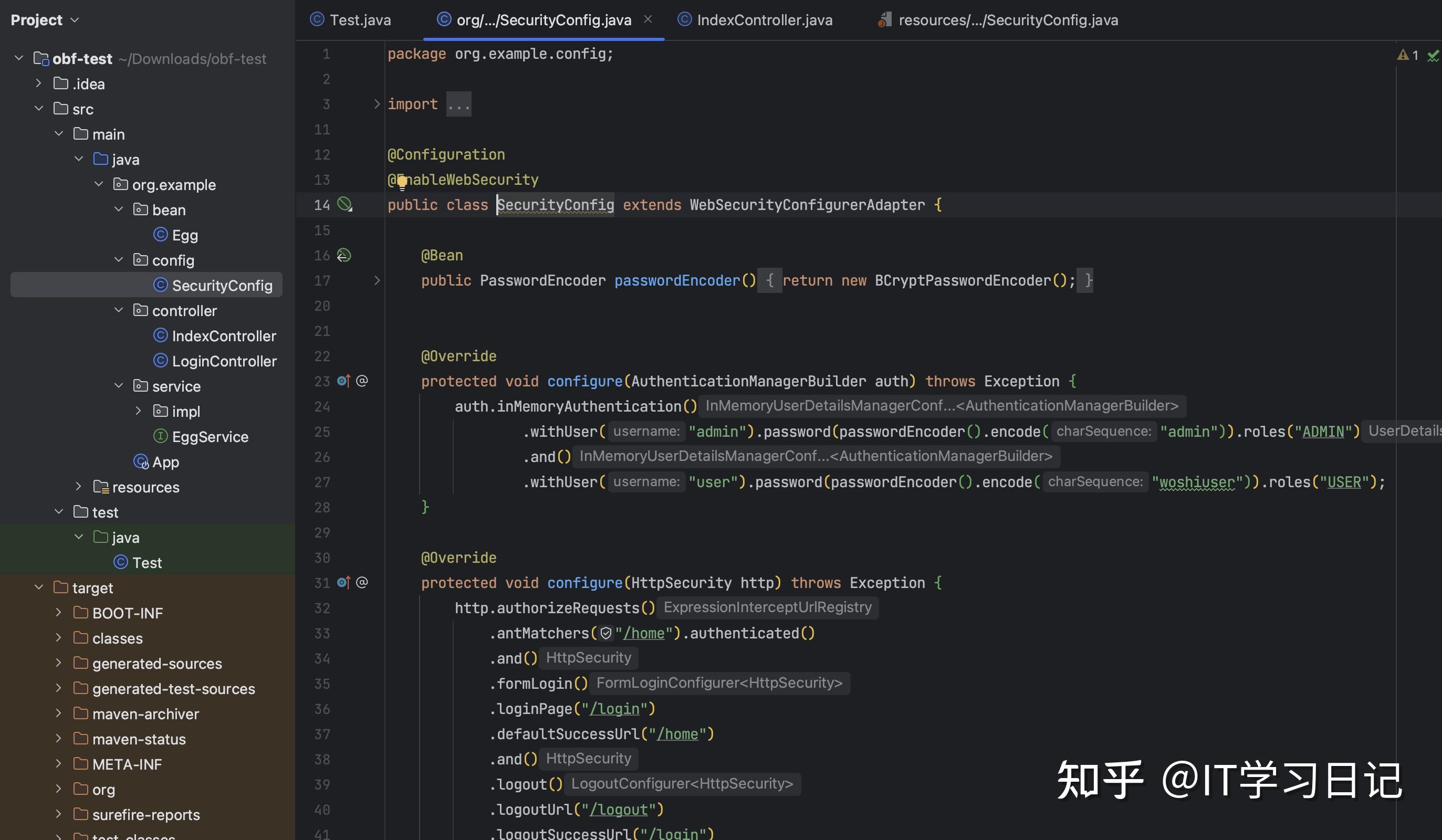
Task: Click the @ annotation gutter icon on line 23
Action: [x=362, y=381]
